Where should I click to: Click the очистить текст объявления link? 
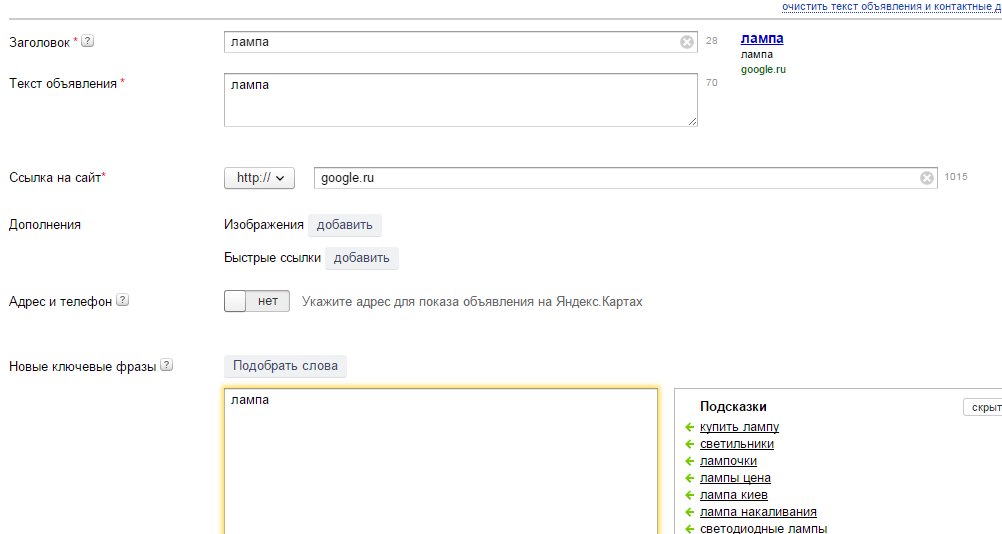[891, 6]
